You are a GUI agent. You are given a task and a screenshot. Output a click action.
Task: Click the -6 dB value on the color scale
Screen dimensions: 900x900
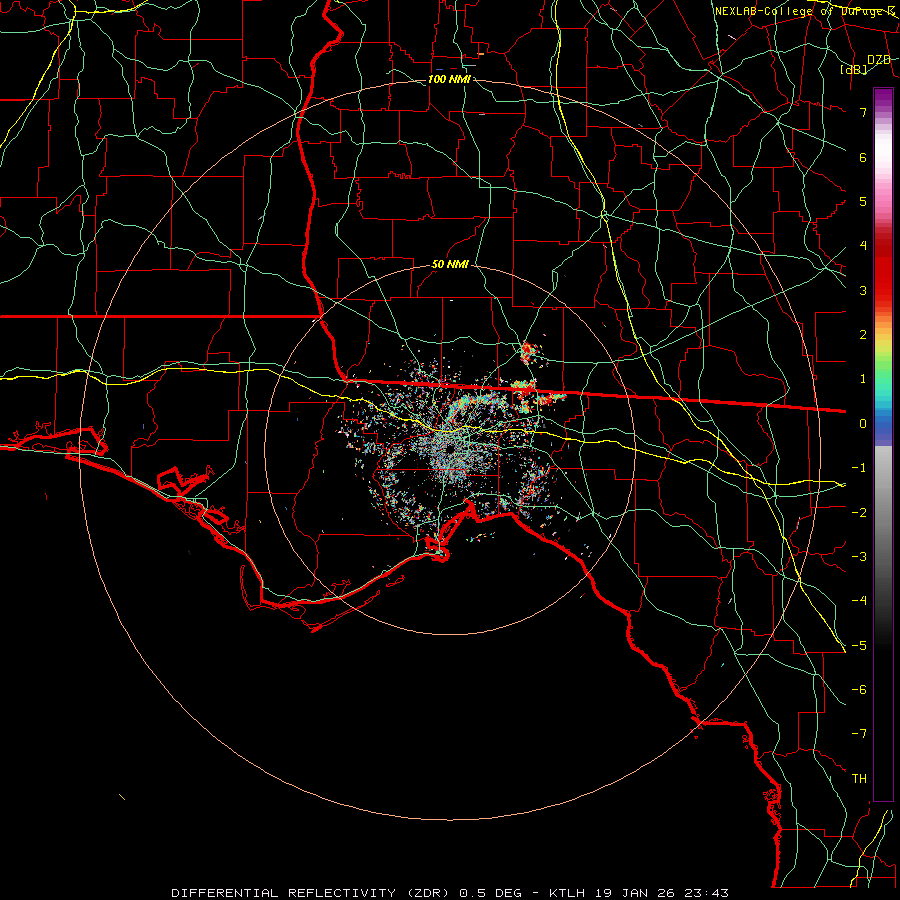point(859,689)
